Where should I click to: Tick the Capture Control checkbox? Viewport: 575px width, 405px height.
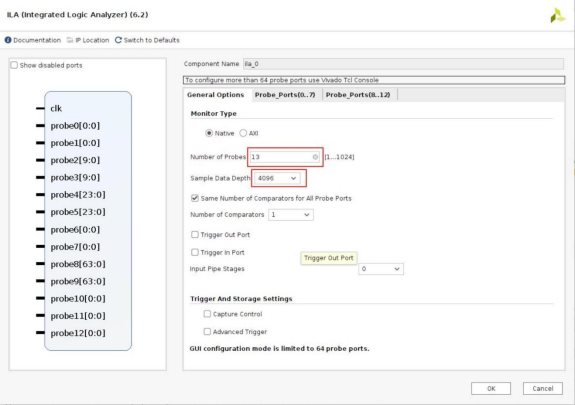[x=207, y=314]
